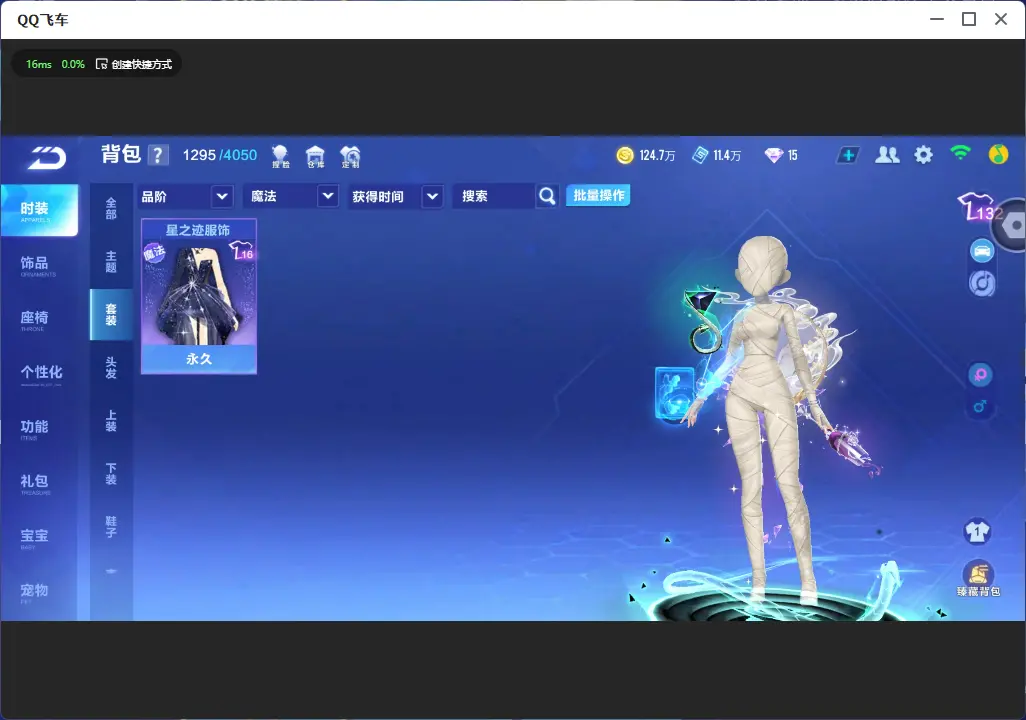Image resolution: width=1026 pixels, height=720 pixels.
Task: Select the female gender symbol
Action: (x=980, y=375)
